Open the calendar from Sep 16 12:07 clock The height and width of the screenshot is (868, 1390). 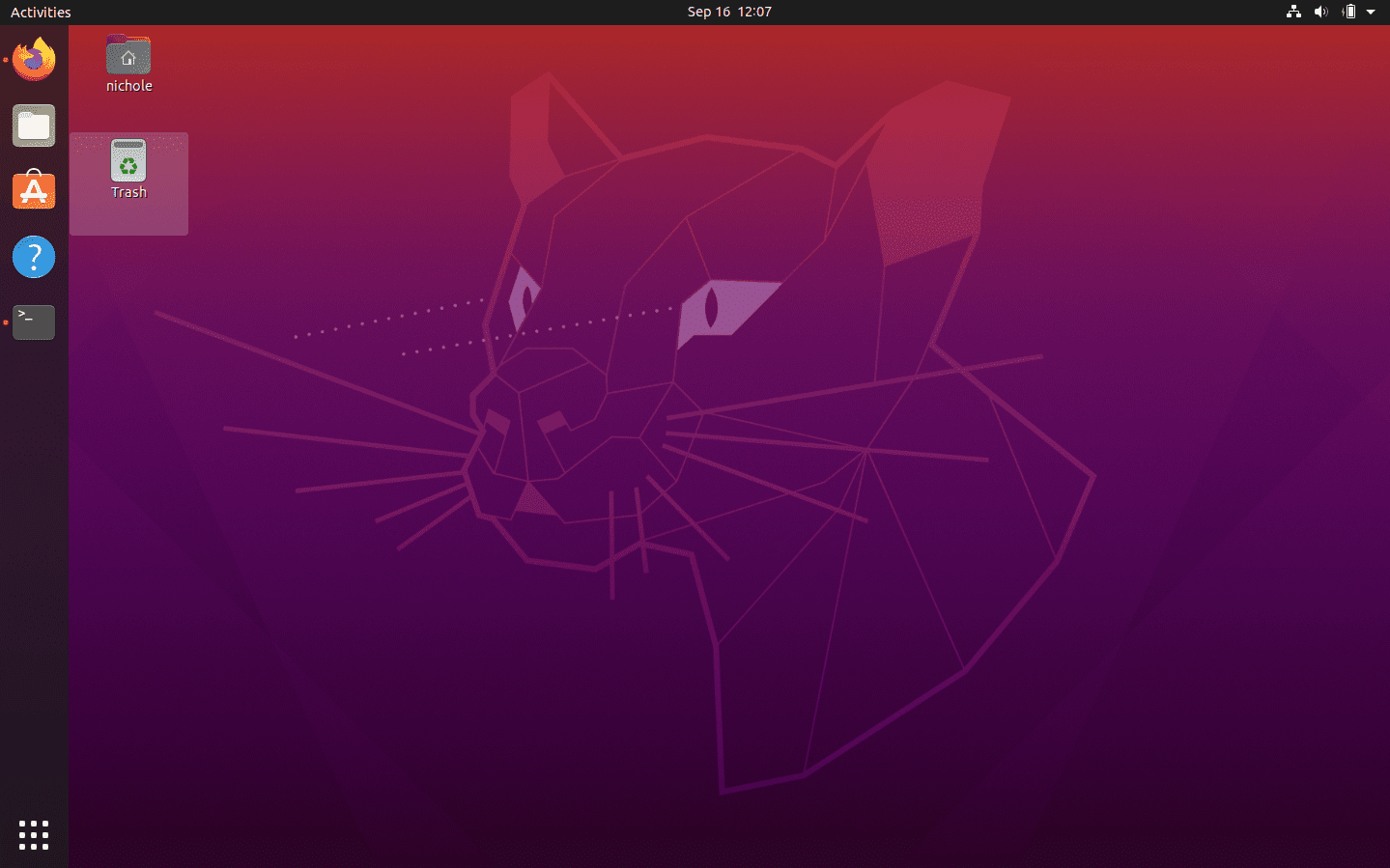[729, 12]
